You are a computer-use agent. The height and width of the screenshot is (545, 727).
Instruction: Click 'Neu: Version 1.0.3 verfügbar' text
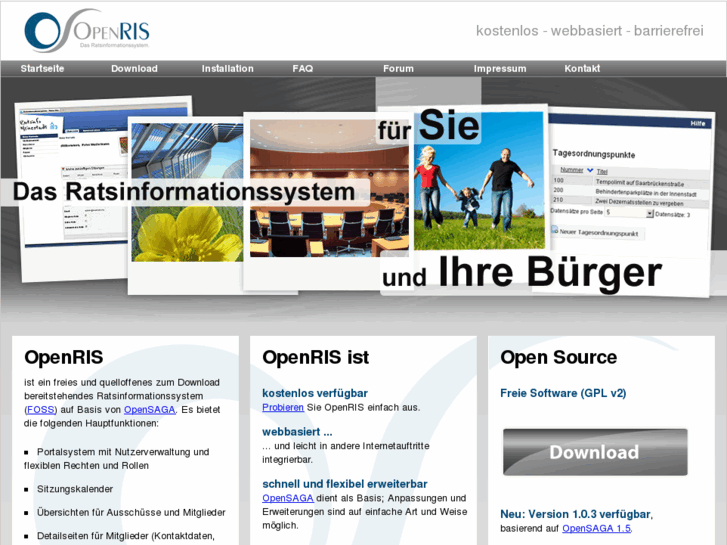coord(576,514)
